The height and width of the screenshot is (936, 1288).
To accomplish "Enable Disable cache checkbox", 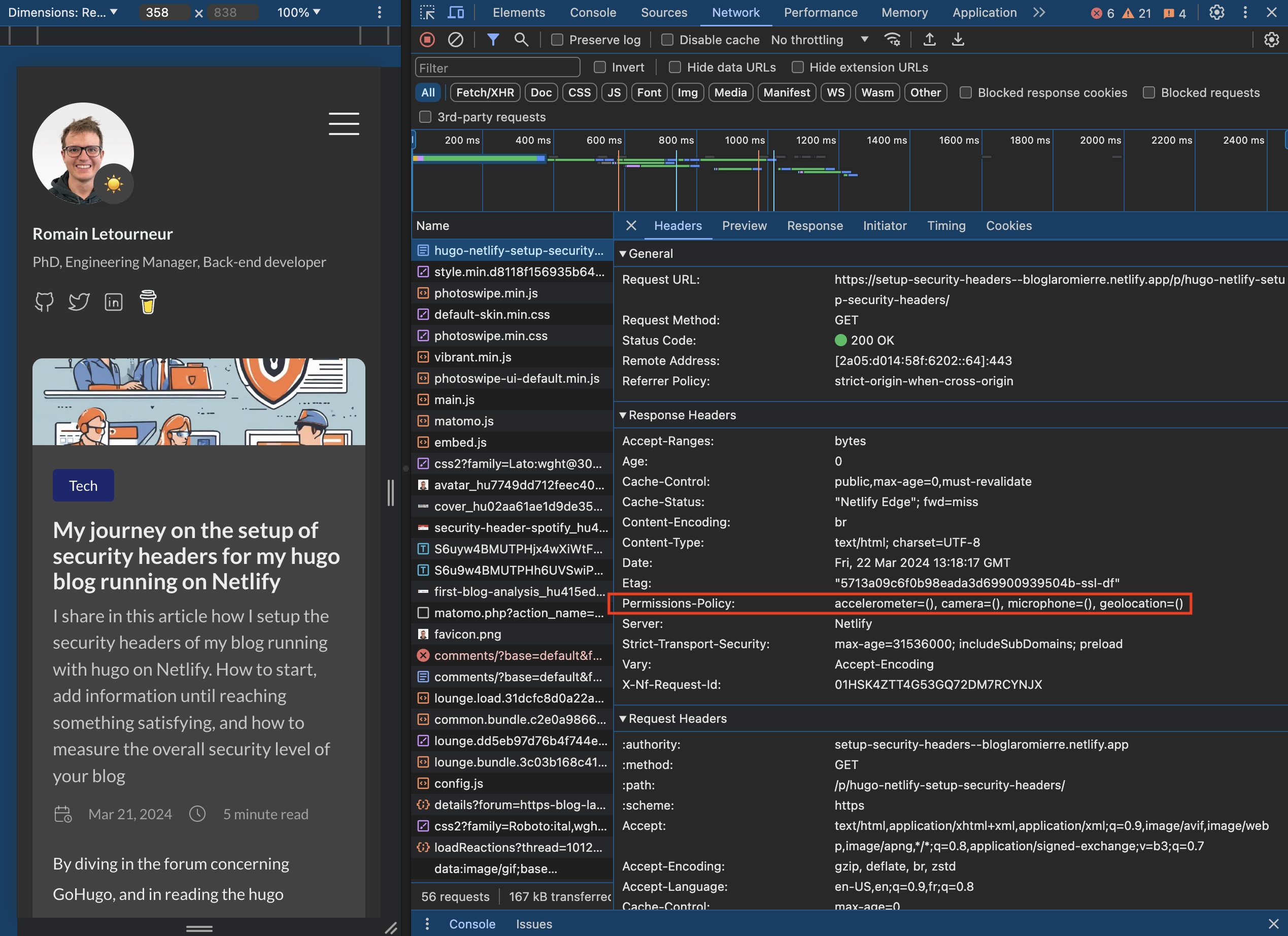I will click(667, 40).
